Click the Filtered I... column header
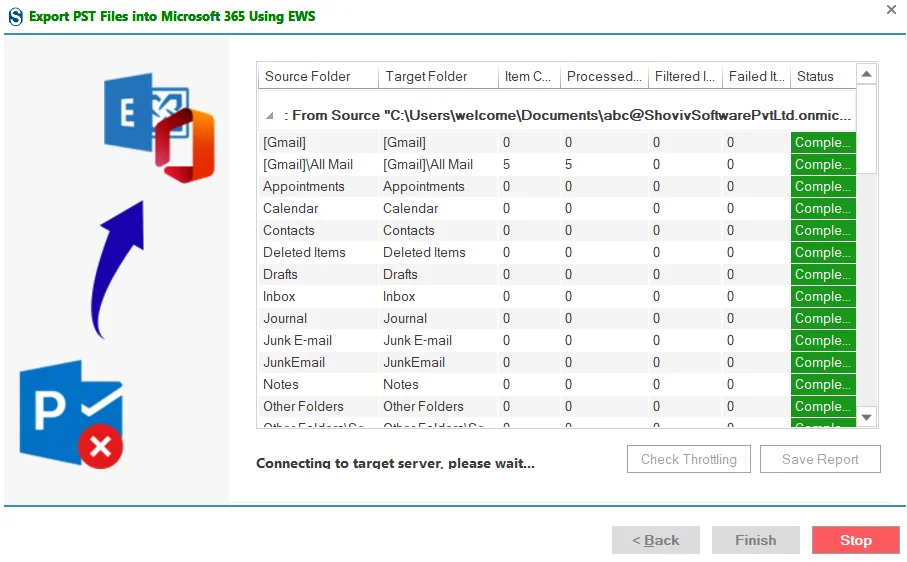 (685, 76)
